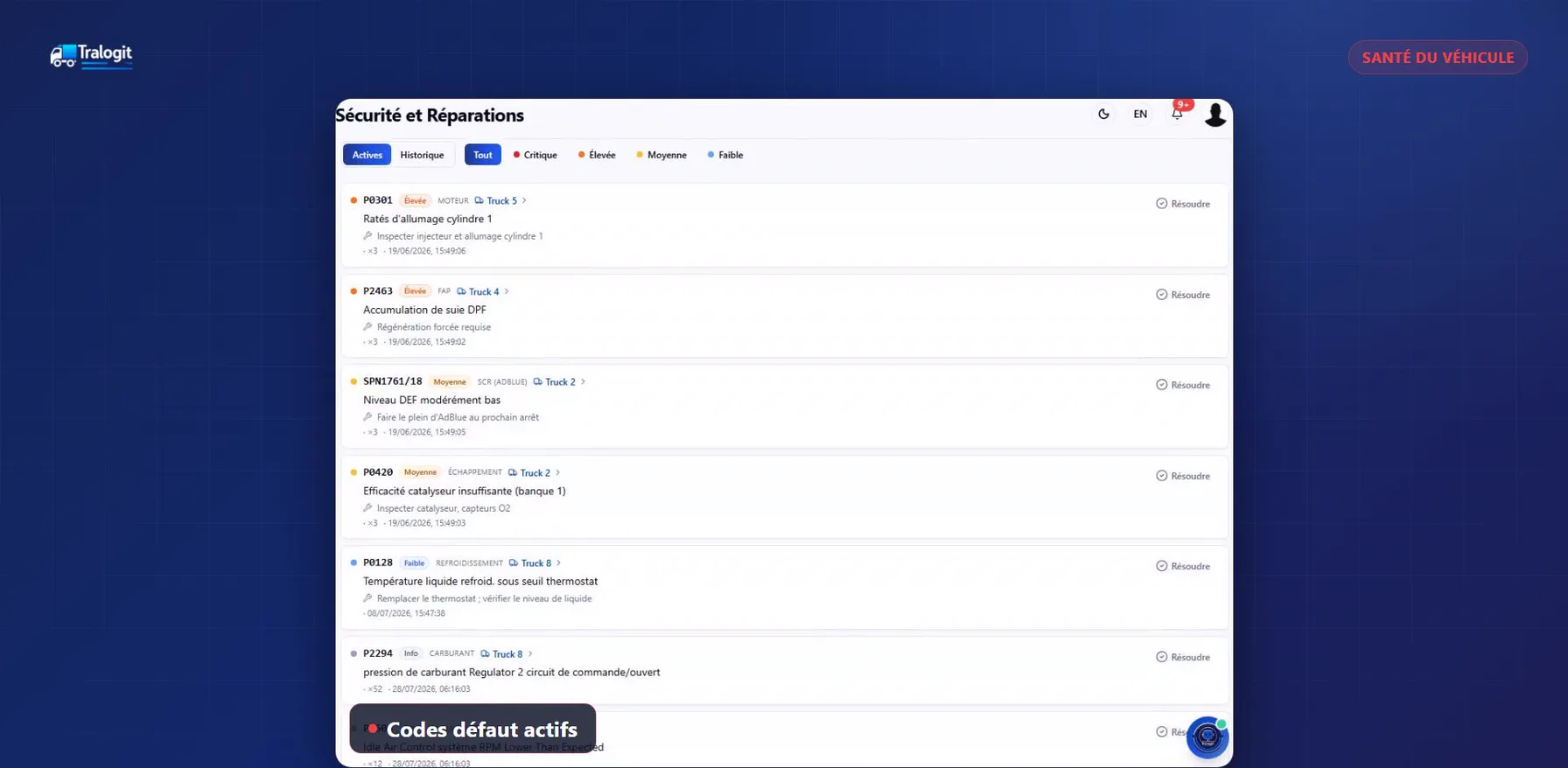
Task: Expand chevron next to Truck 5
Action: (x=524, y=200)
